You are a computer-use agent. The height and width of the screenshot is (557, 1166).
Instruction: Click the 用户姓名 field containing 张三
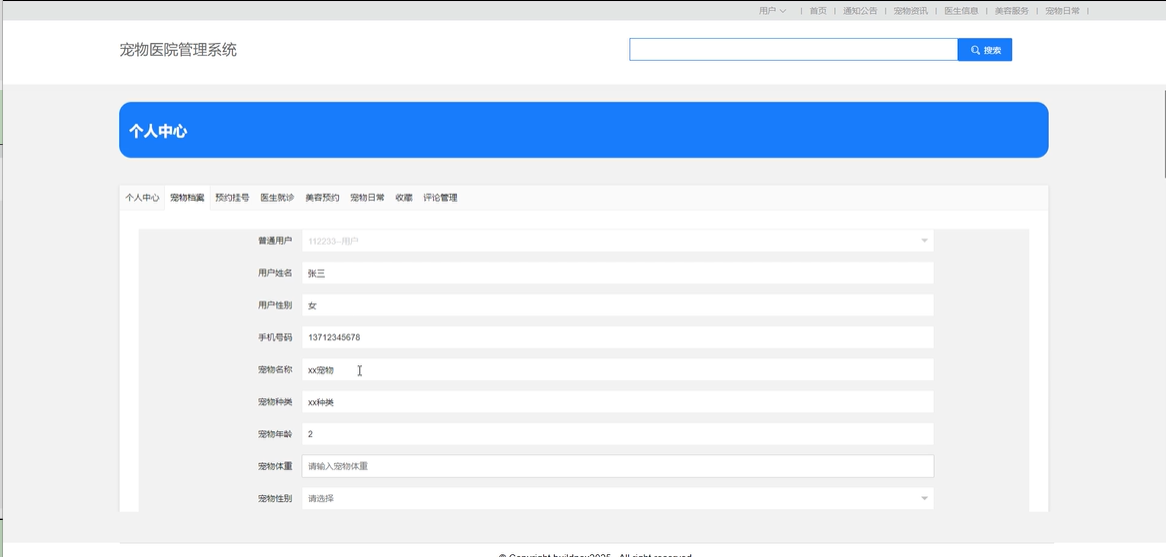tap(617, 273)
